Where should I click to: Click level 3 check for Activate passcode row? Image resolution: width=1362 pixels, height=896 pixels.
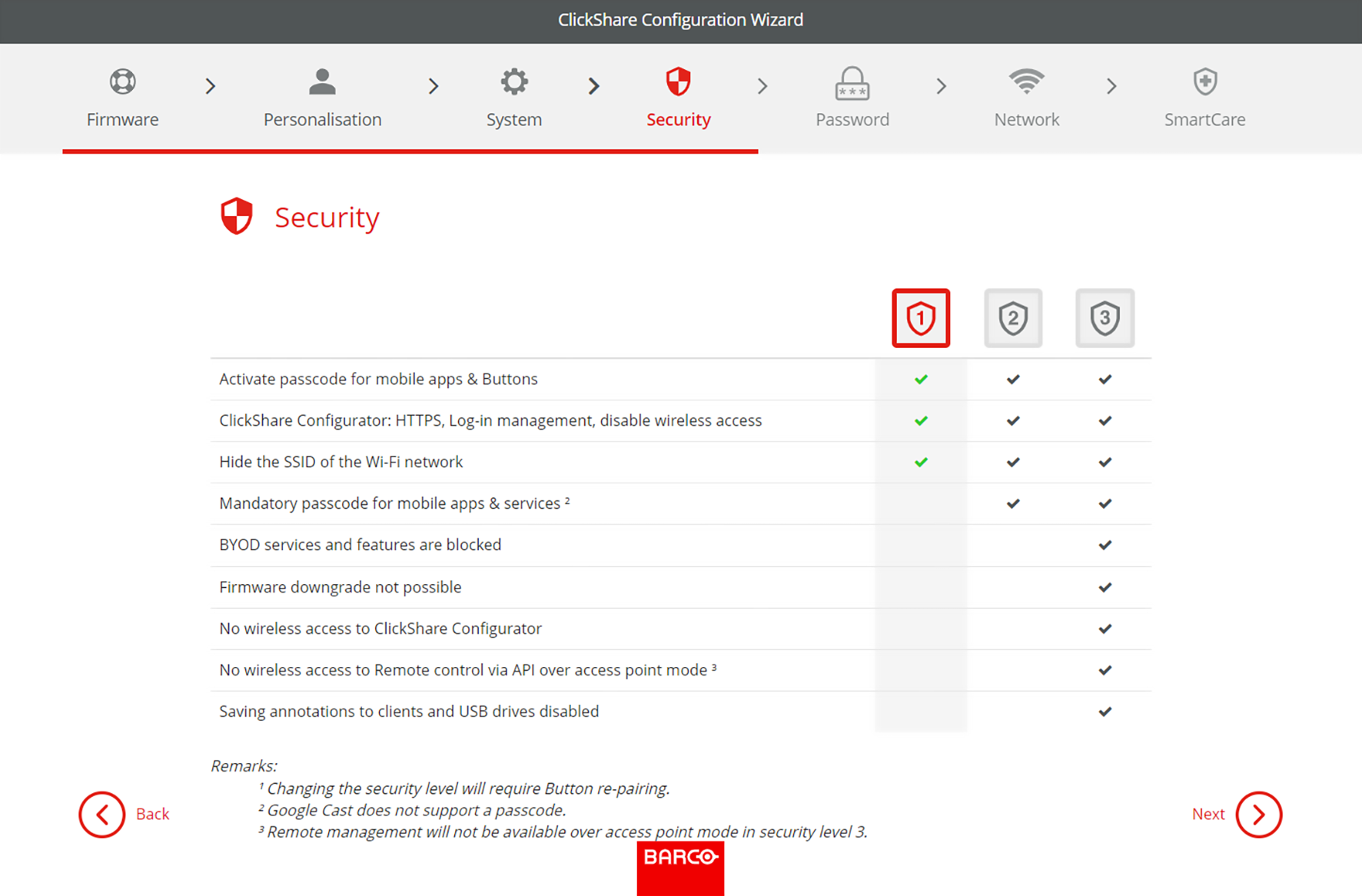point(1105,379)
